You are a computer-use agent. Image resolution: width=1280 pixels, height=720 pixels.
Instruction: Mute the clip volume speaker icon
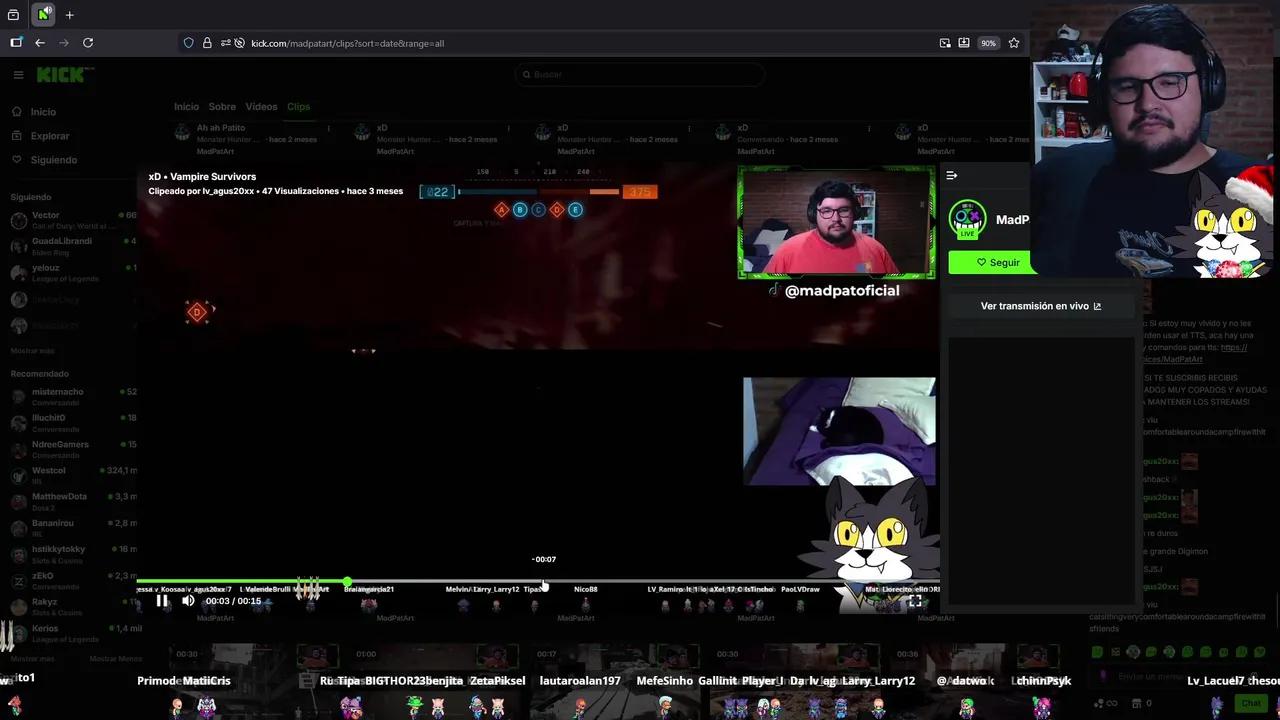click(x=188, y=601)
